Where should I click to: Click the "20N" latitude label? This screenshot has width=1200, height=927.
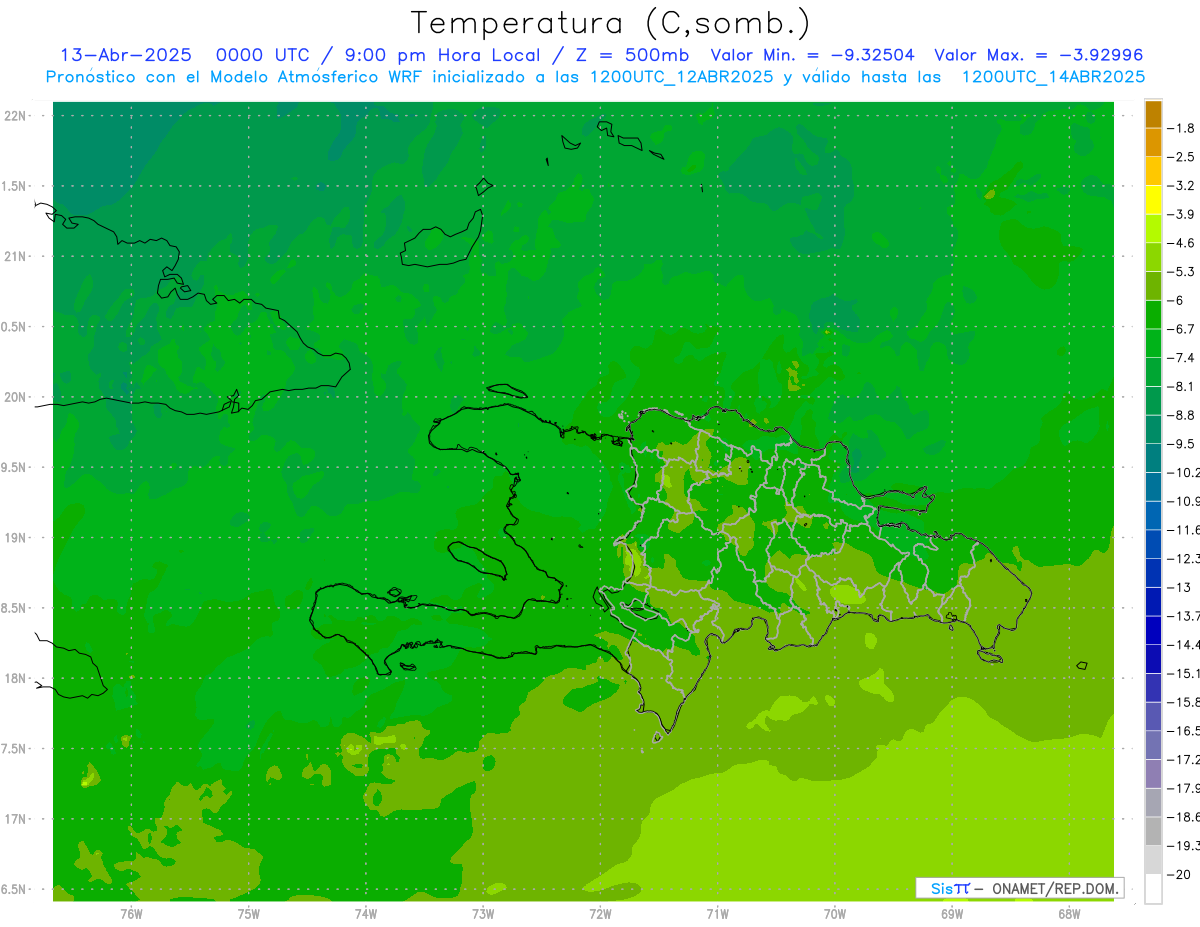(x=16, y=397)
